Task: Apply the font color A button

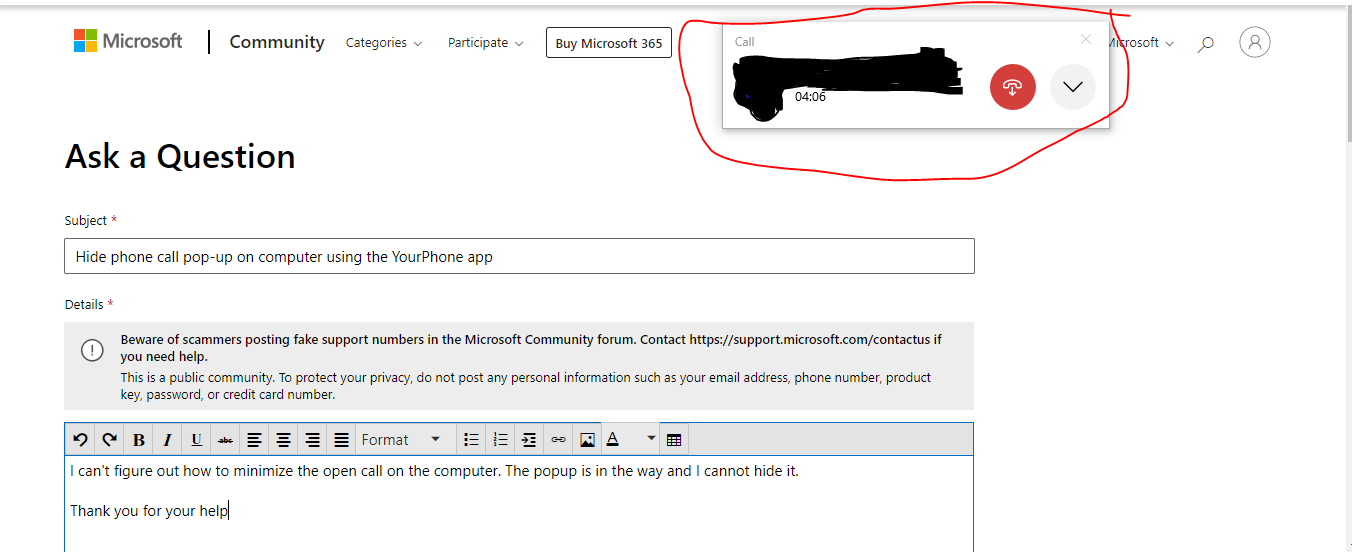Action: [x=614, y=440]
